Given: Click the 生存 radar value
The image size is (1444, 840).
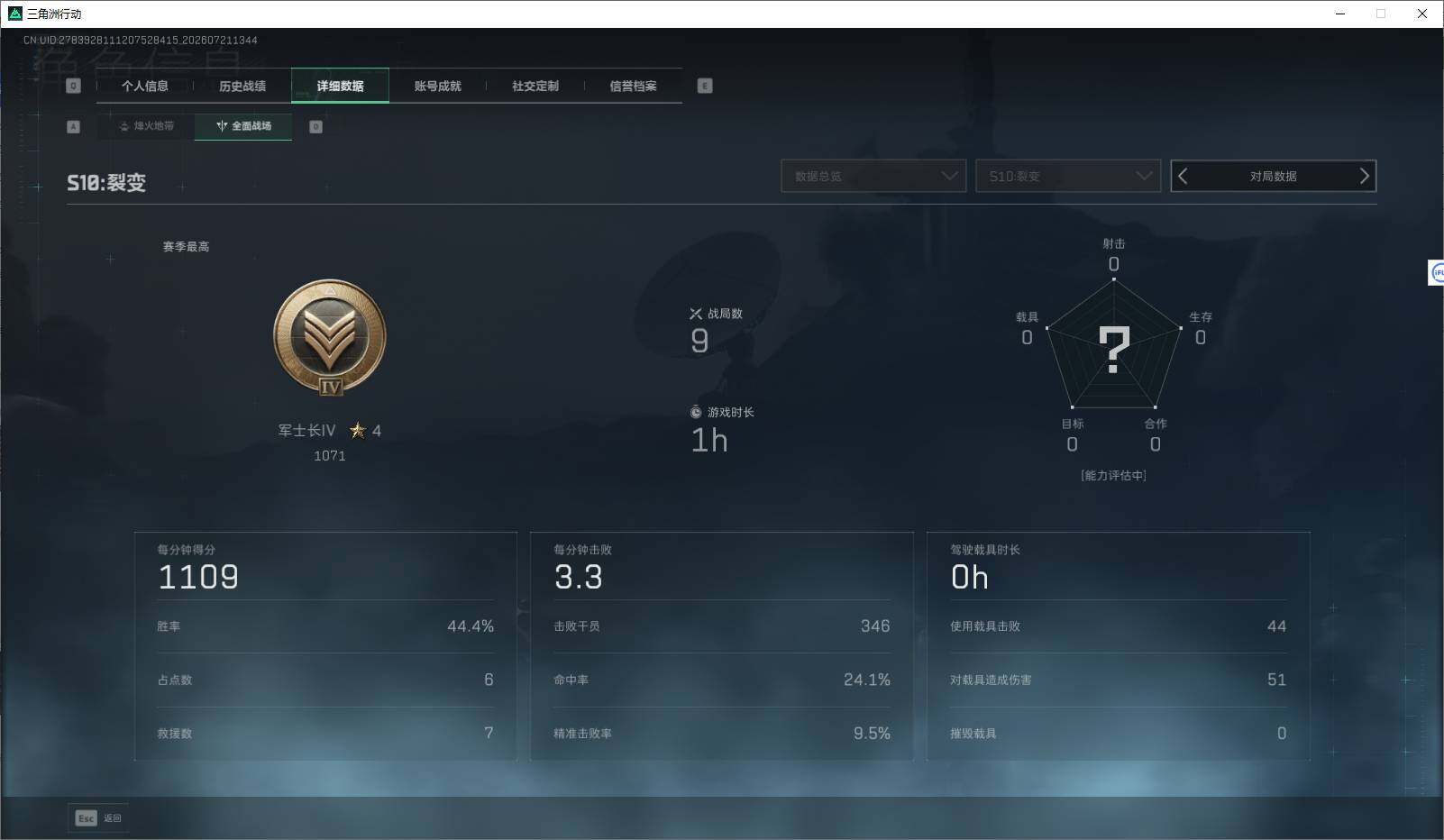Looking at the screenshot, I should pos(1200,337).
